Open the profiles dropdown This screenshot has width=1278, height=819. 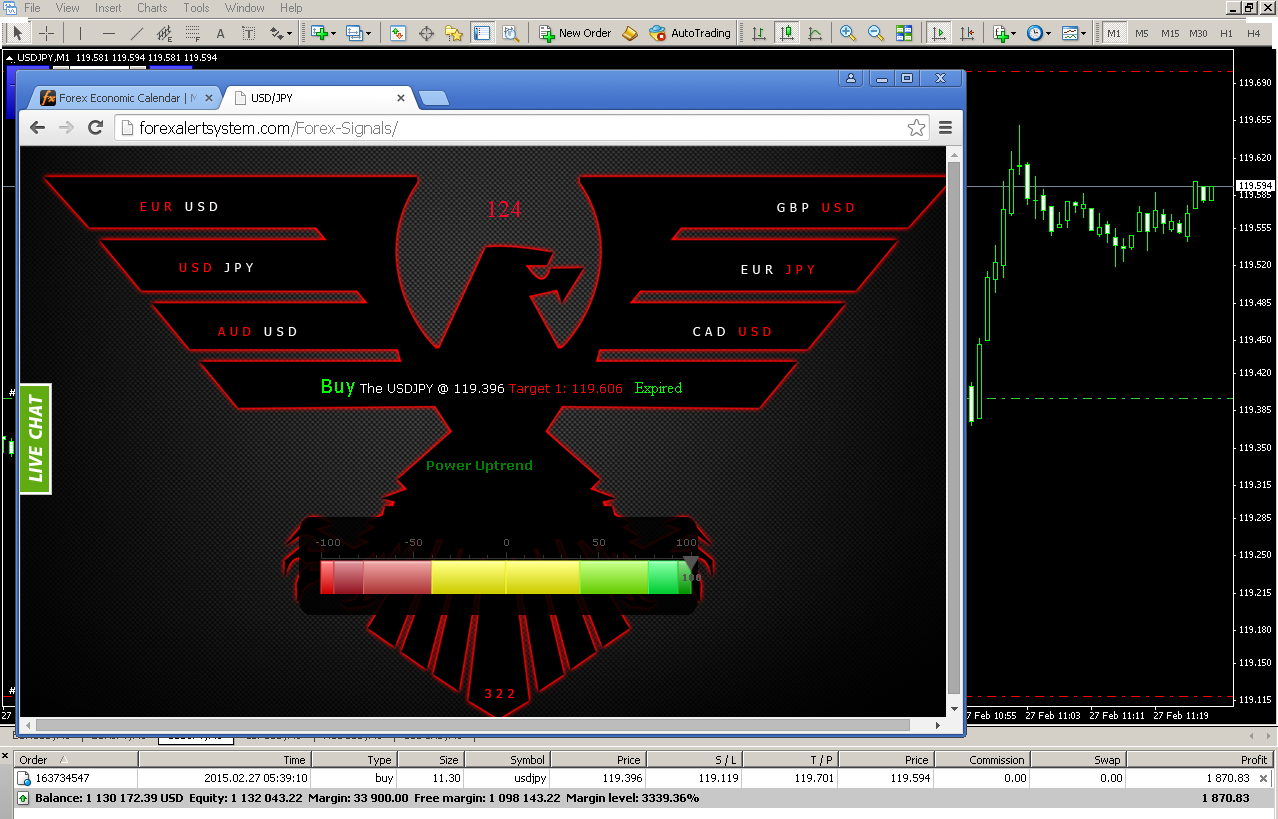click(358, 33)
